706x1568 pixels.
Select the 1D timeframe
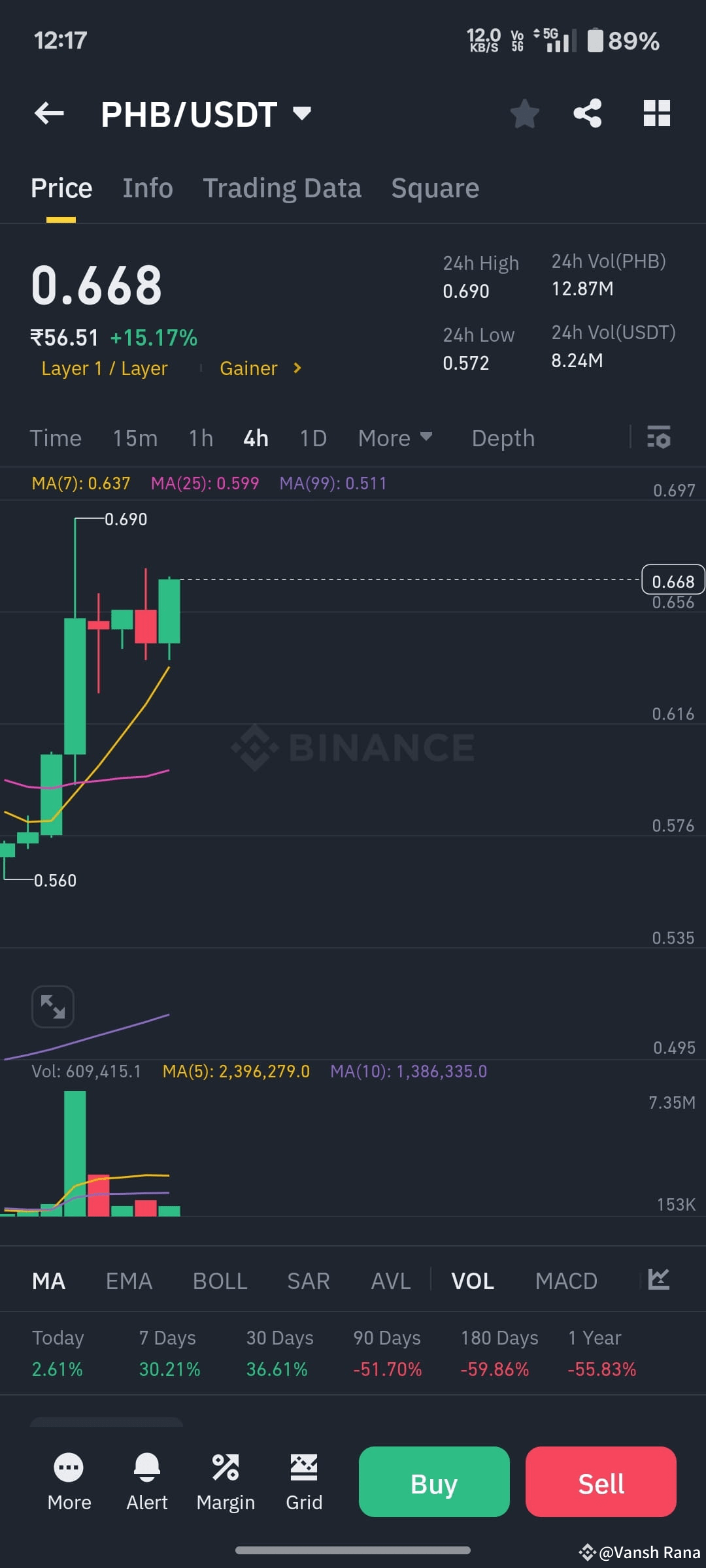(312, 438)
